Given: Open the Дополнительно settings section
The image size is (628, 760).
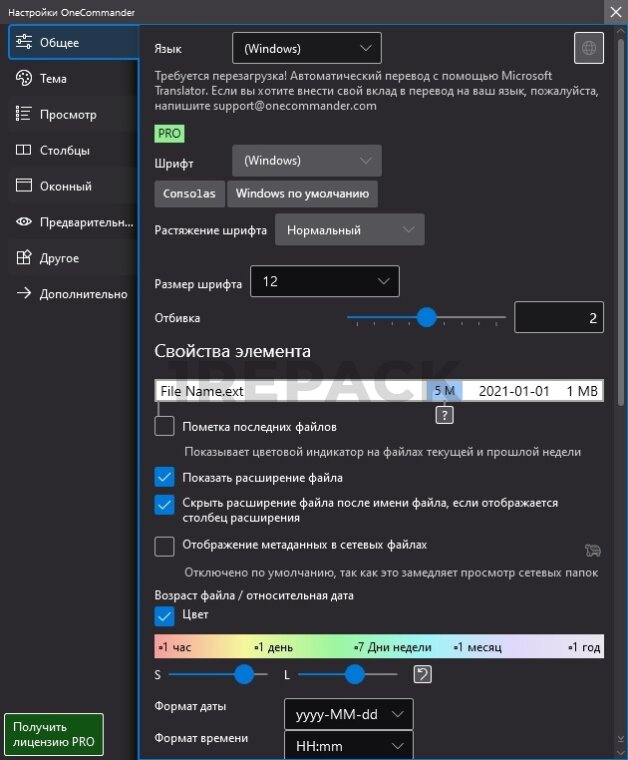Looking at the screenshot, I should (83, 294).
